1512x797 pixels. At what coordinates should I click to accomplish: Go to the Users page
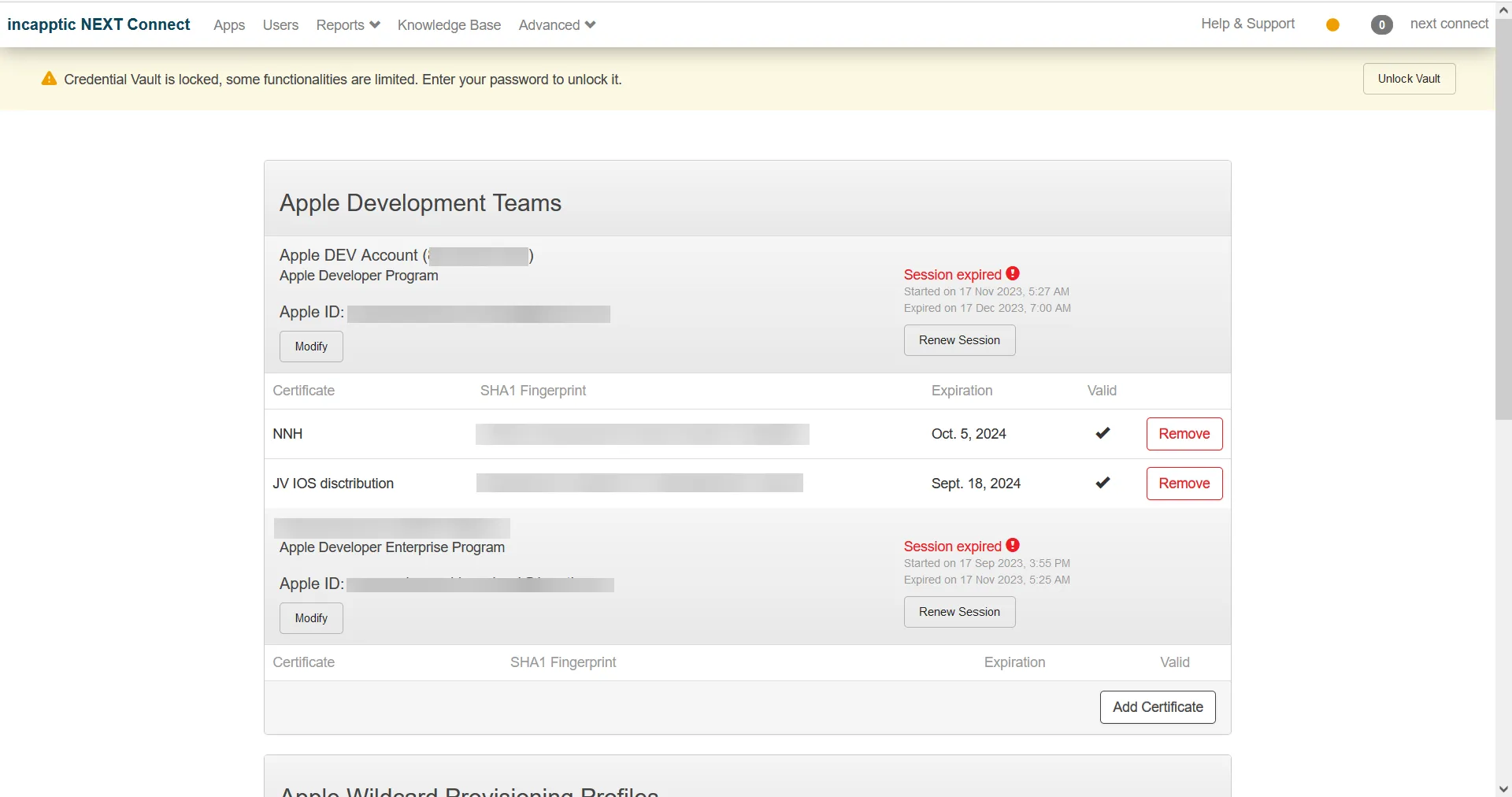pyautogui.click(x=280, y=25)
